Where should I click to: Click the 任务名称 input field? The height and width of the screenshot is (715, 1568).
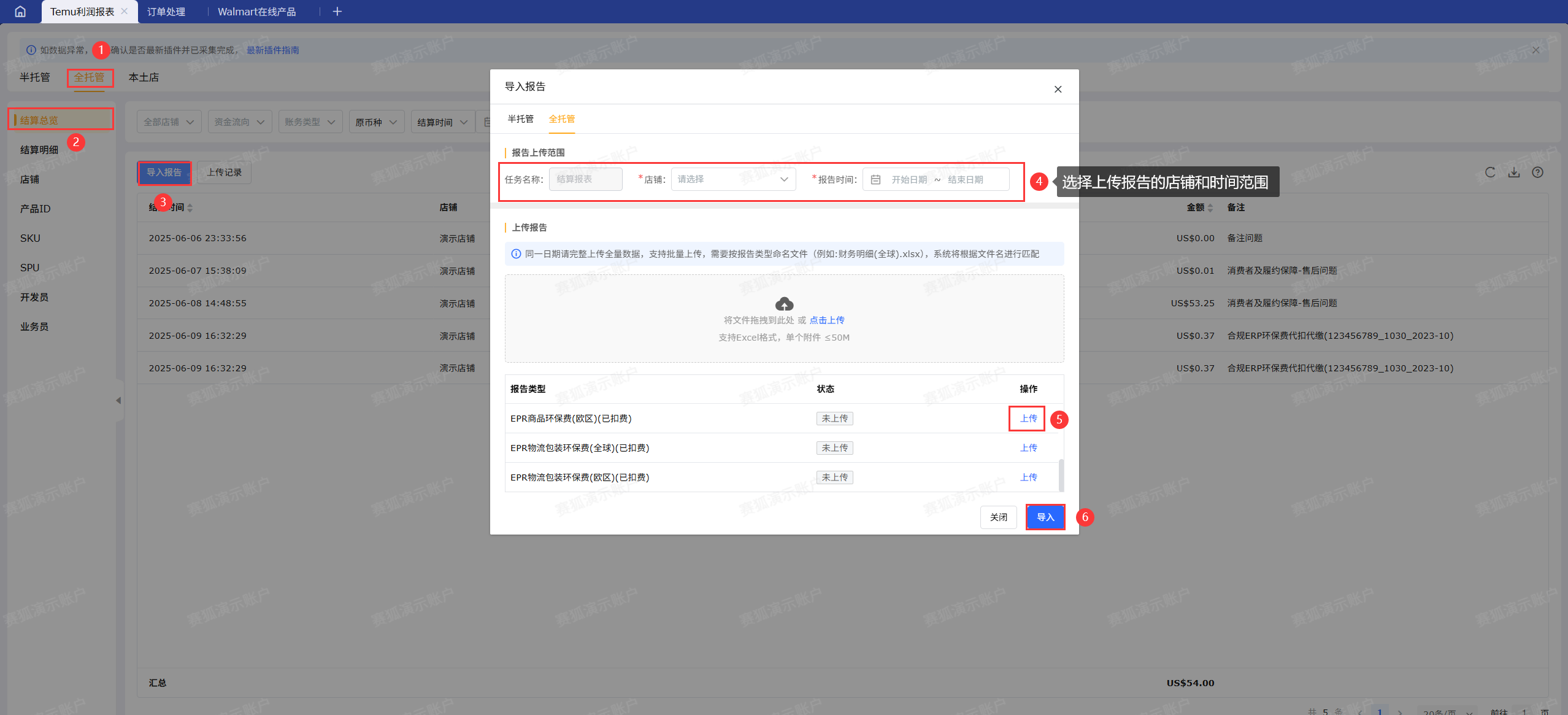point(585,179)
